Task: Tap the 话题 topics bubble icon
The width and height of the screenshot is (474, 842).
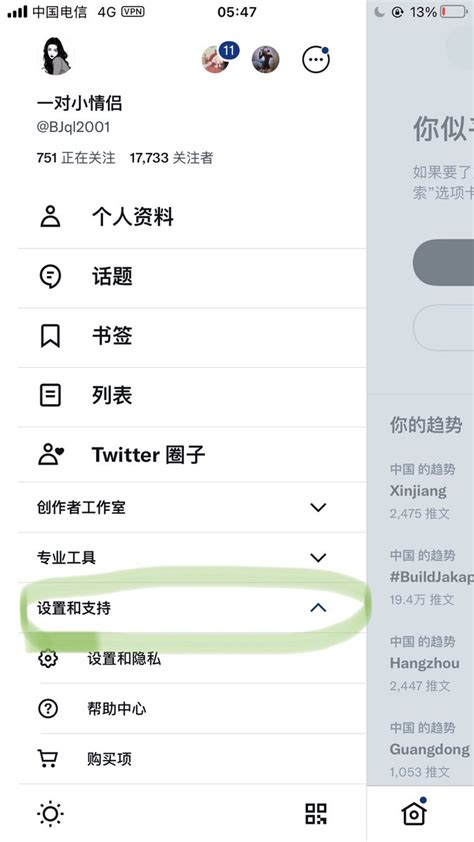Action: [x=50, y=277]
